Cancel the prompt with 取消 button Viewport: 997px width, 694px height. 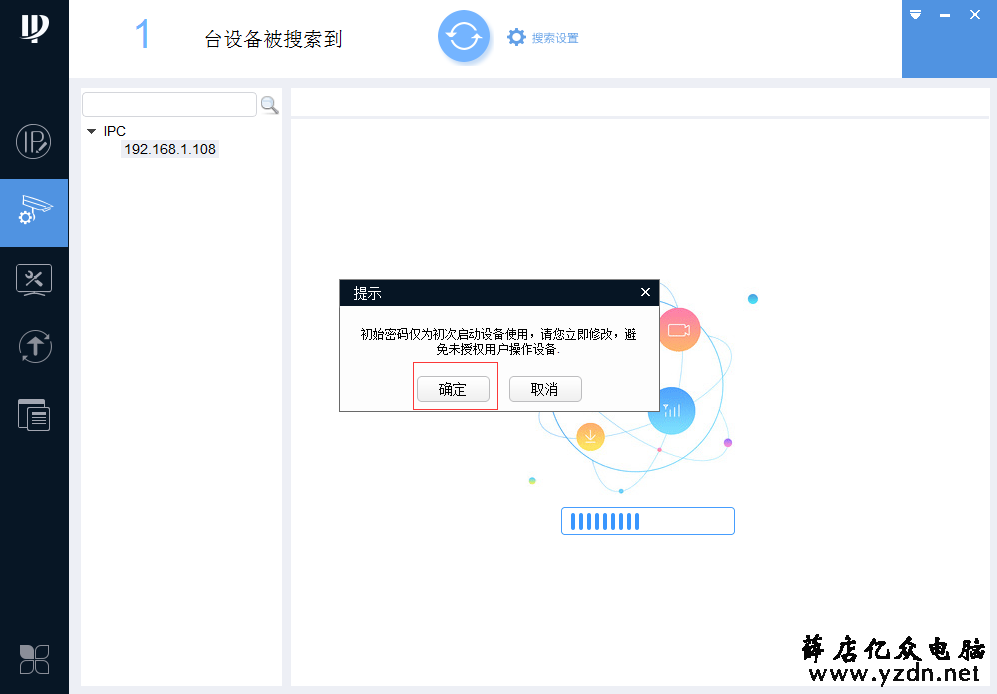(545, 389)
